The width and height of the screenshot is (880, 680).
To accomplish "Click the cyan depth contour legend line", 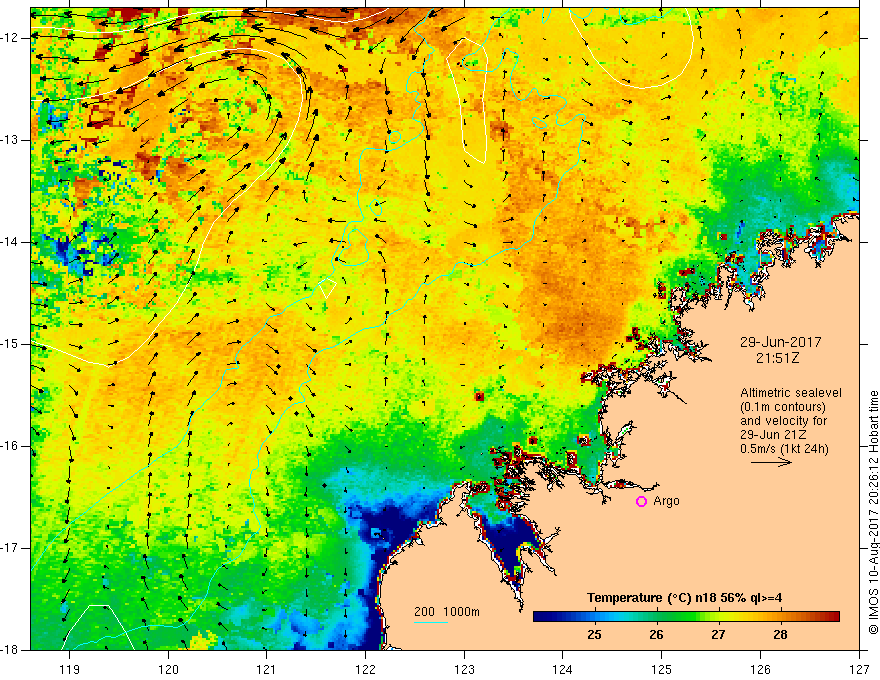I will (430, 622).
